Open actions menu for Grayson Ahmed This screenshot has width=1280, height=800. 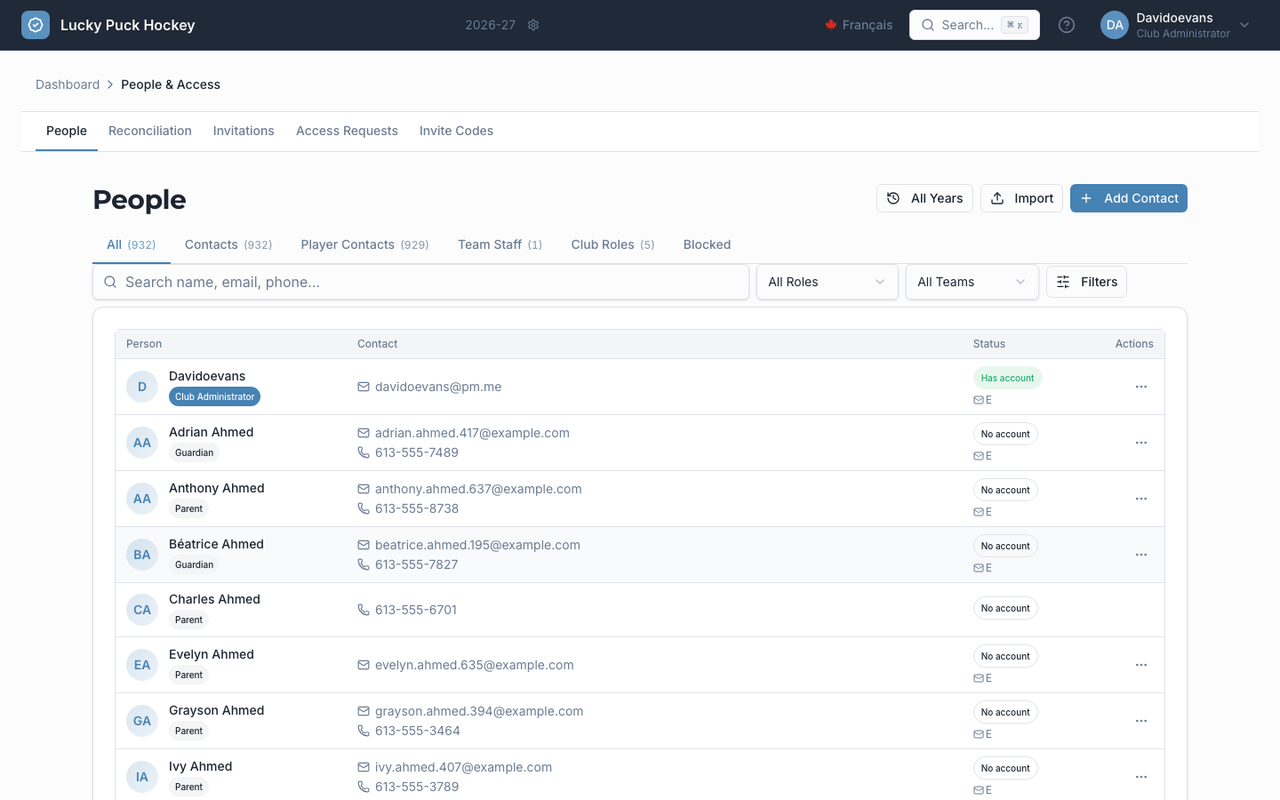point(1141,721)
